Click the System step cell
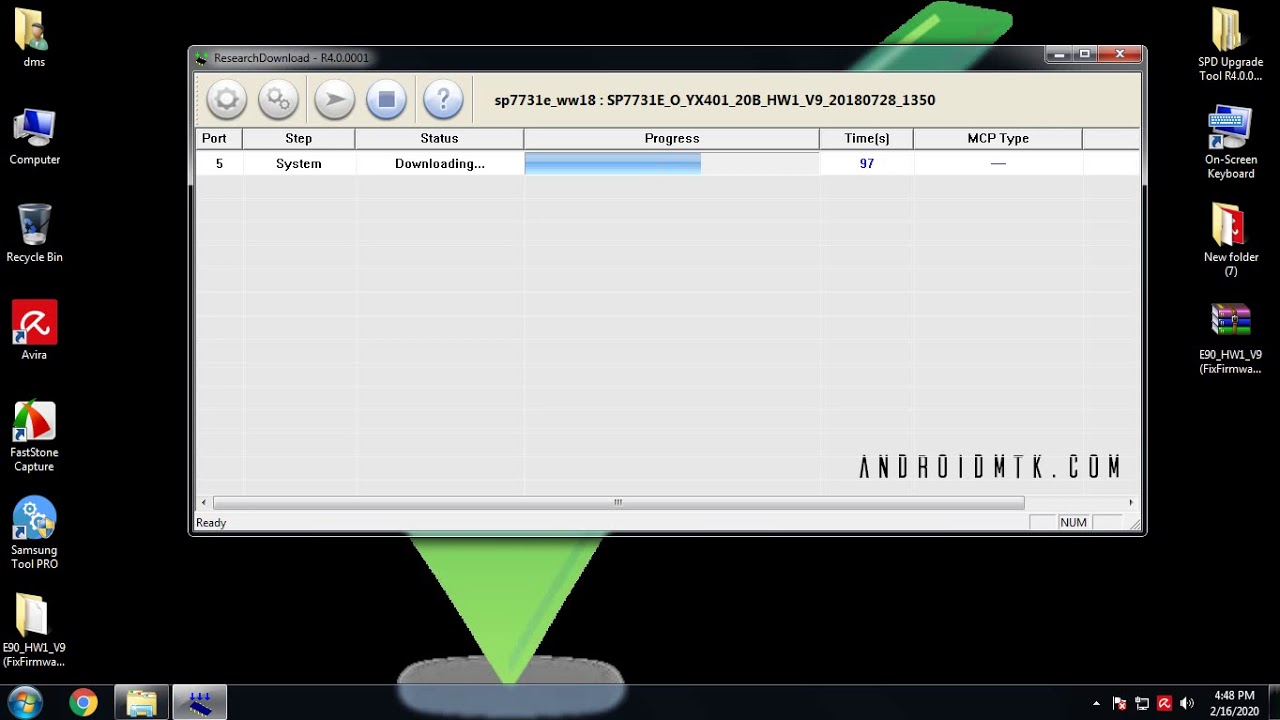The height and width of the screenshot is (720, 1280). (x=298, y=163)
